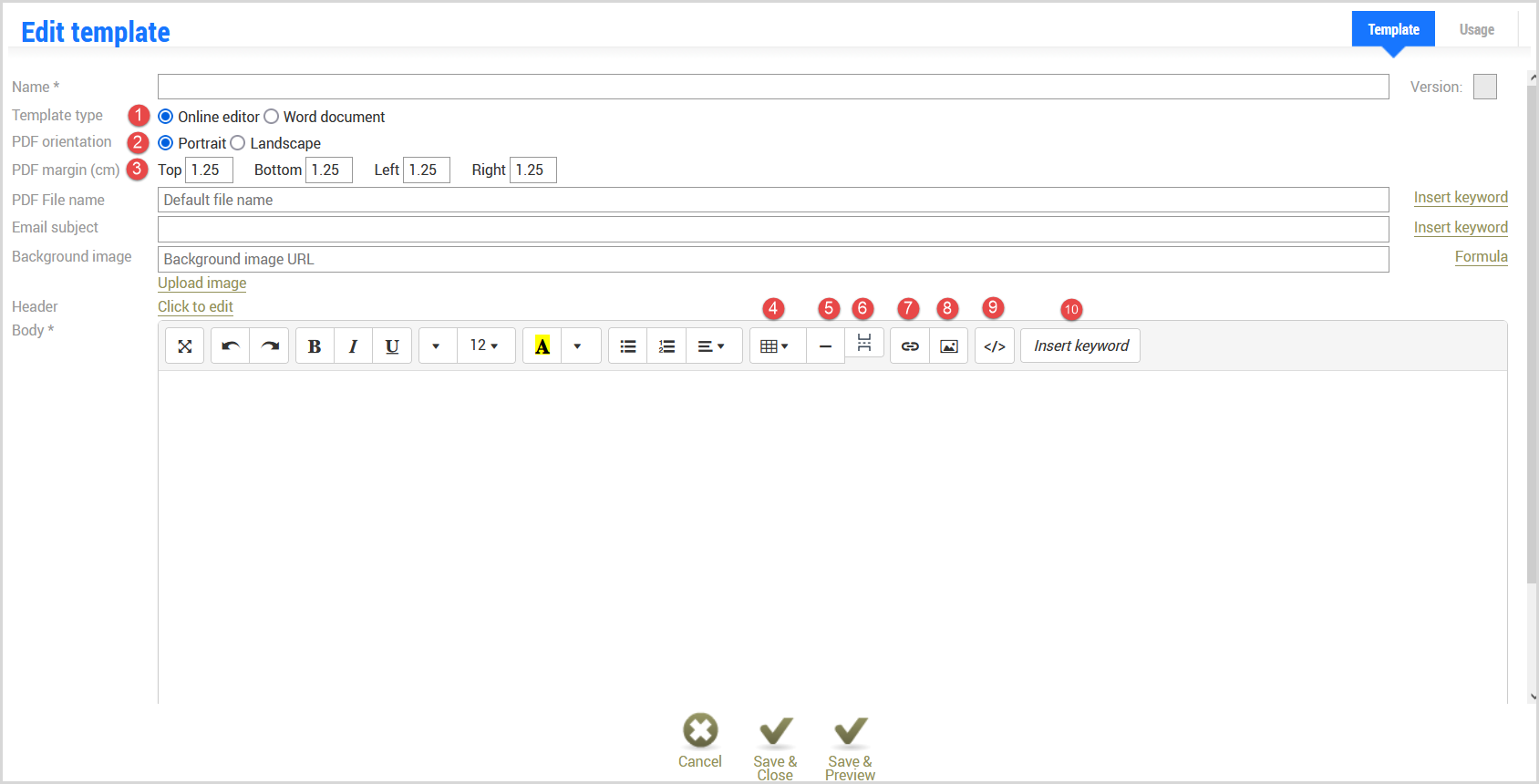Apply yellow text highlight color
The image size is (1539, 784).
542,346
